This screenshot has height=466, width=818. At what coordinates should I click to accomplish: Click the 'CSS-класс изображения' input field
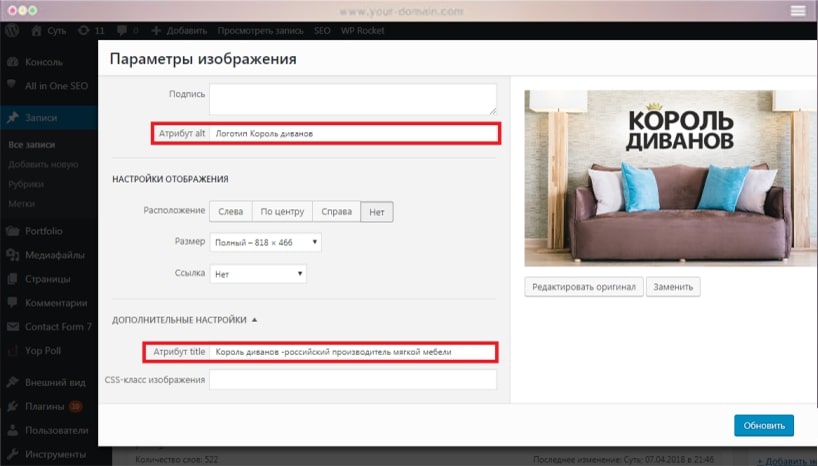(x=353, y=380)
